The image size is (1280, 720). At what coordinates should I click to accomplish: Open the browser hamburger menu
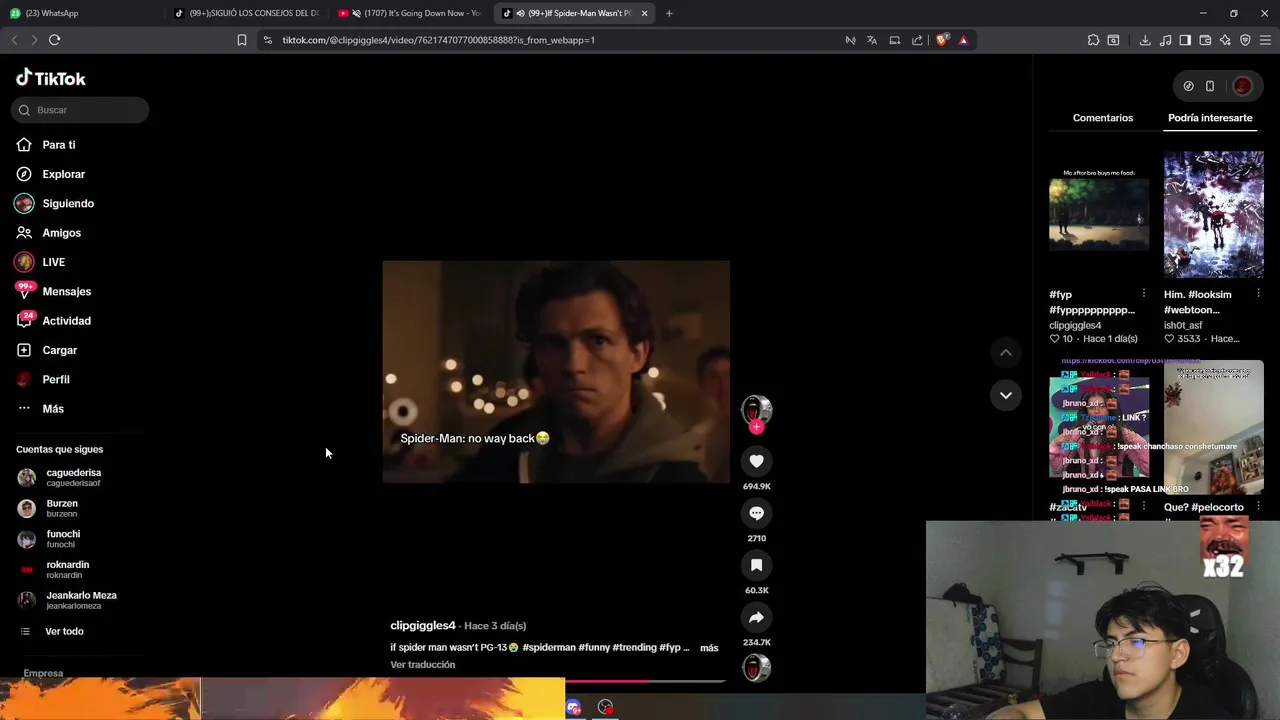click(x=1265, y=40)
